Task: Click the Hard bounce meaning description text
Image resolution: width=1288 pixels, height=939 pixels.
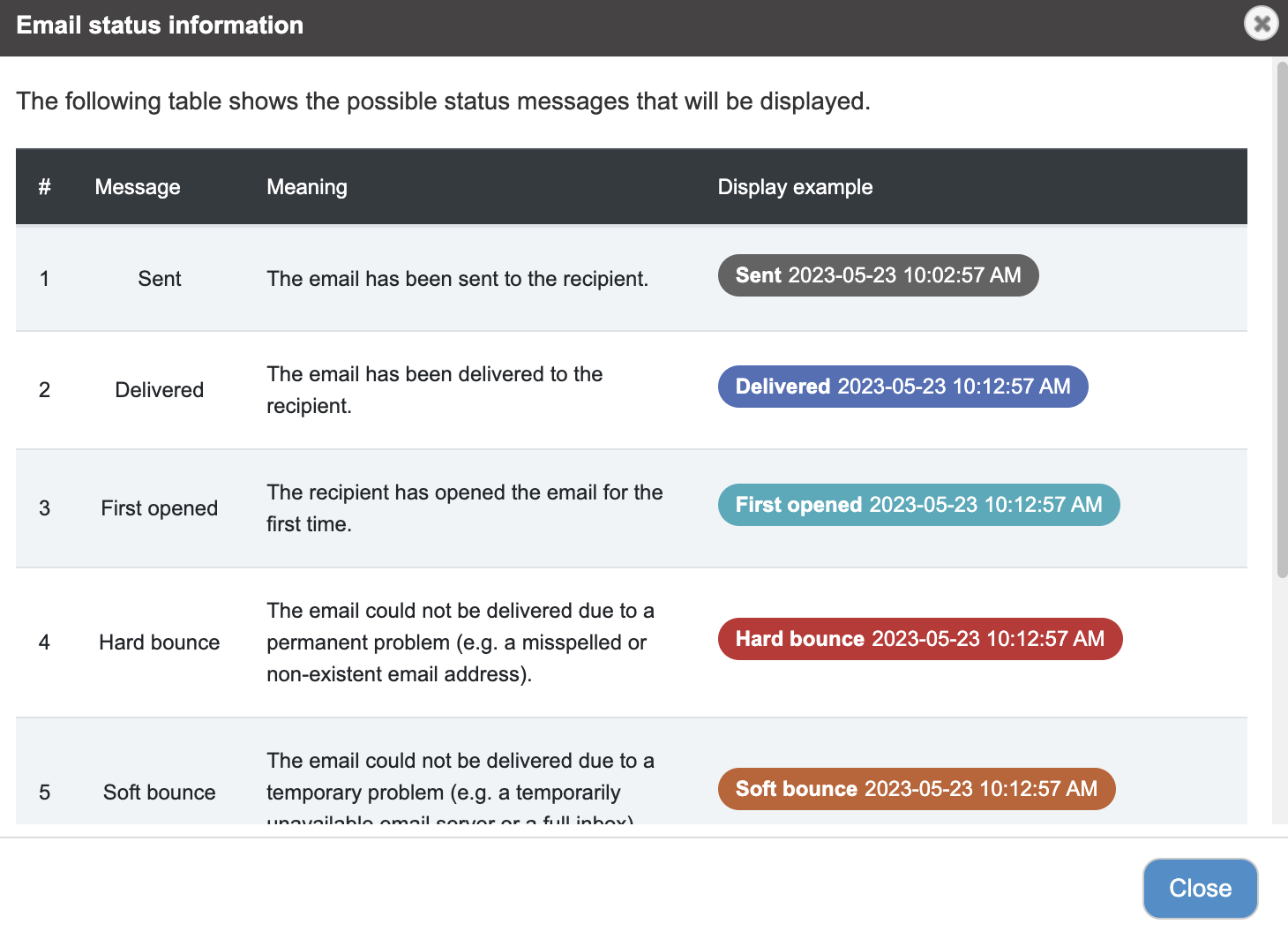Action: tap(461, 642)
